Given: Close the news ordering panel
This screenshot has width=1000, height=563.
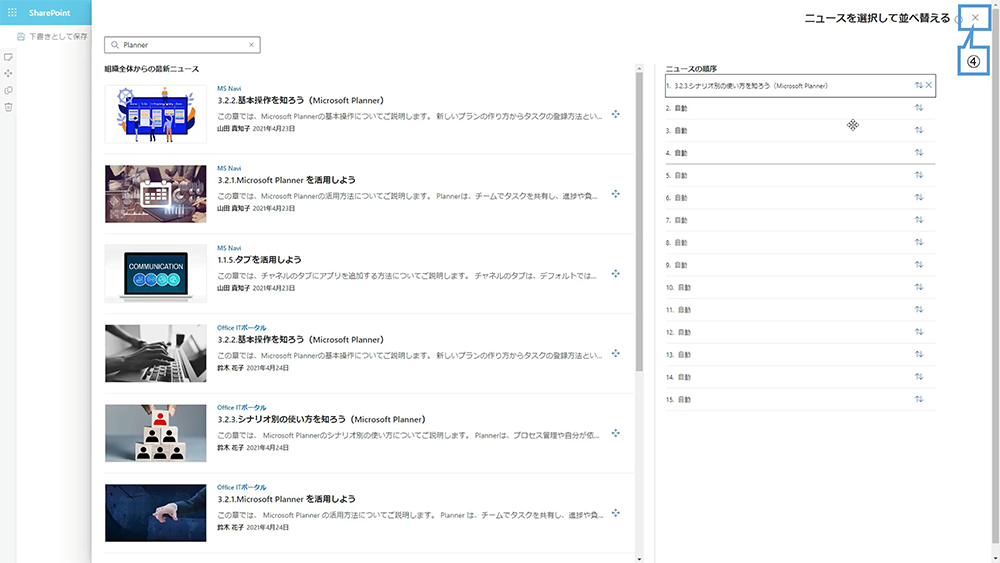Looking at the screenshot, I should [x=975, y=18].
